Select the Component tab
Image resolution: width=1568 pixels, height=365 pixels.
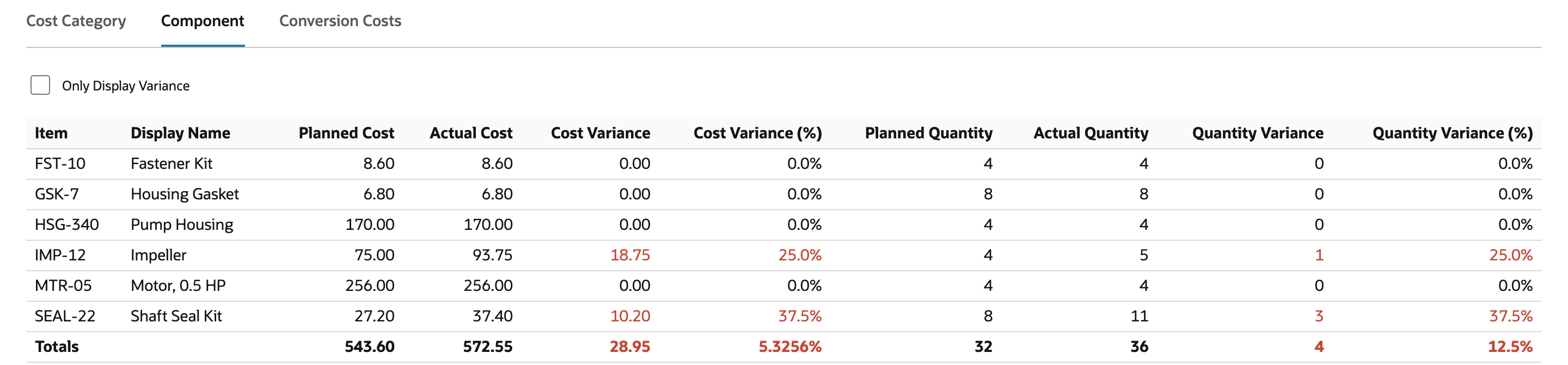203,21
